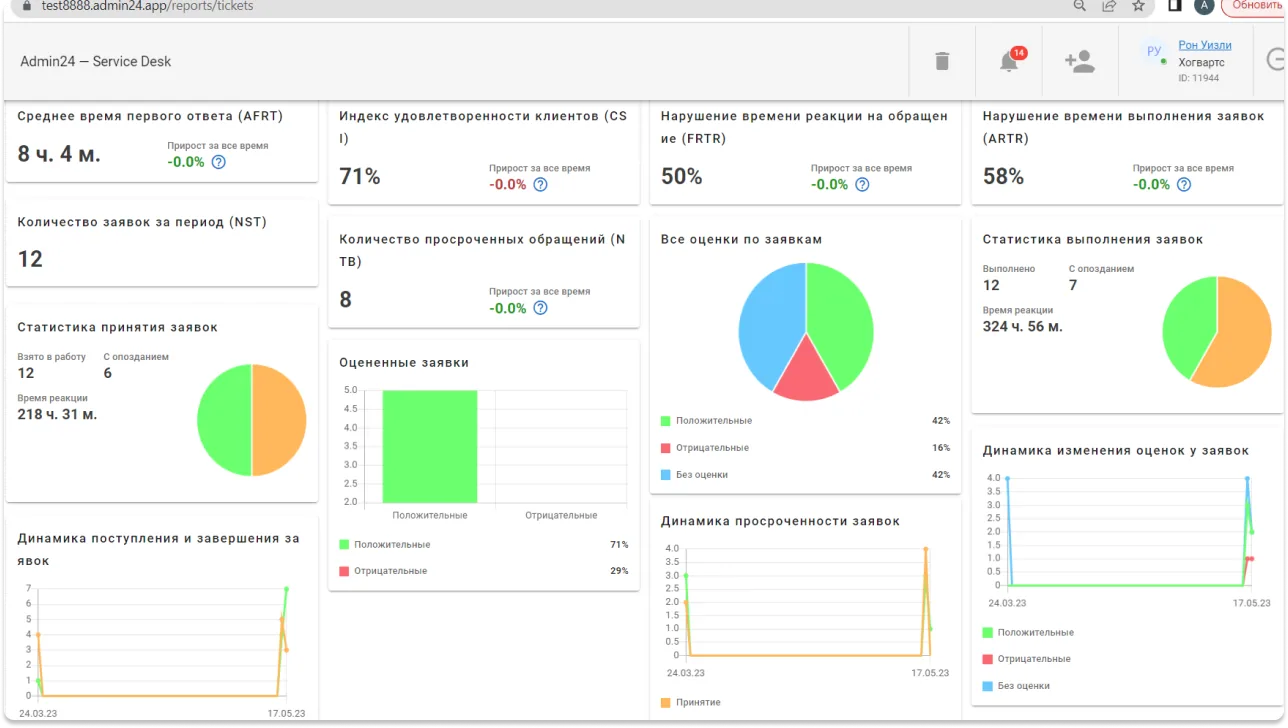1288x728 pixels.
Task: Toggle Принятие legend in overdue dynamics chart
Action: [691, 703]
